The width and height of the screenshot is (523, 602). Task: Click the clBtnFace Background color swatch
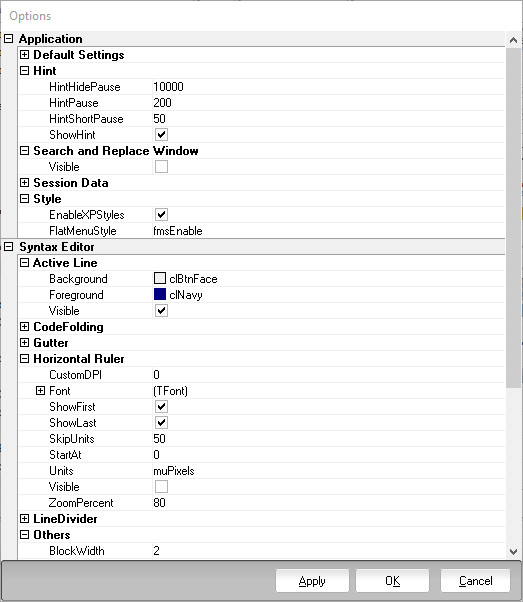tap(160, 278)
